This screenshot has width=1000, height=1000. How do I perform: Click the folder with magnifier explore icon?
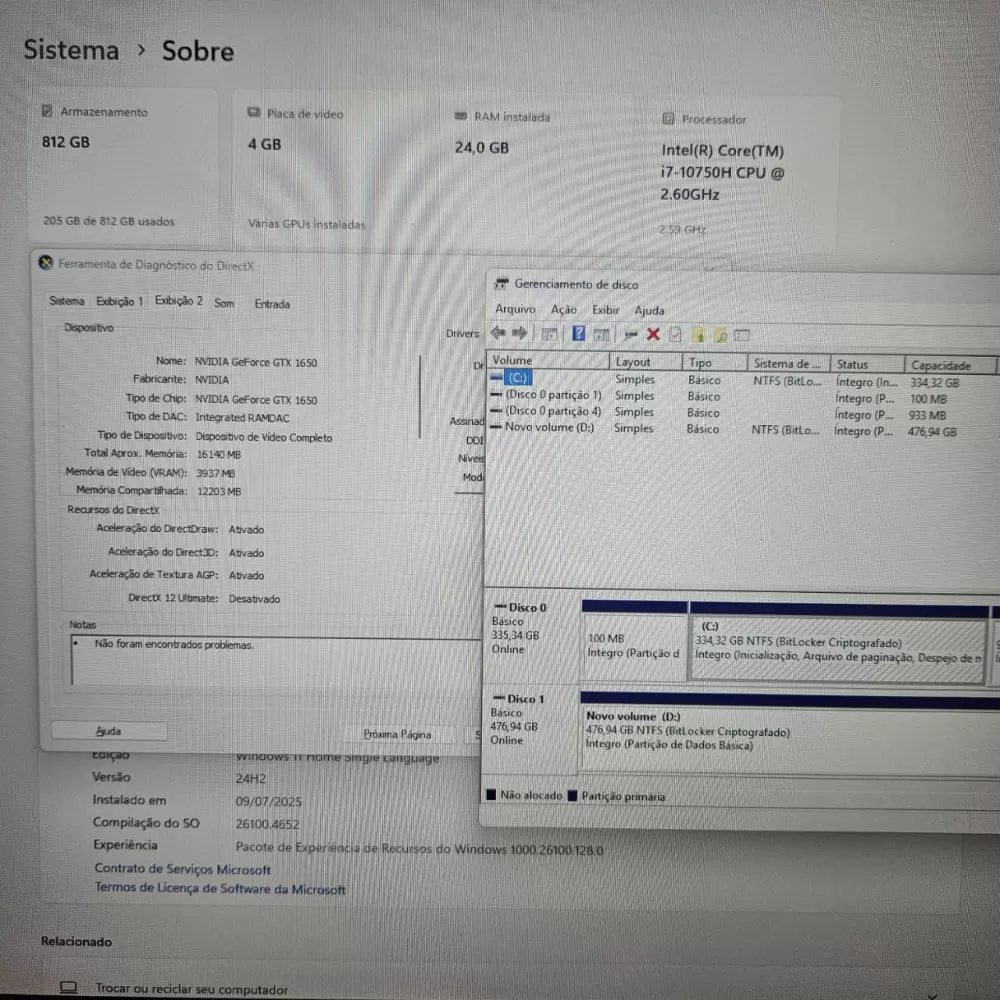(721, 335)
